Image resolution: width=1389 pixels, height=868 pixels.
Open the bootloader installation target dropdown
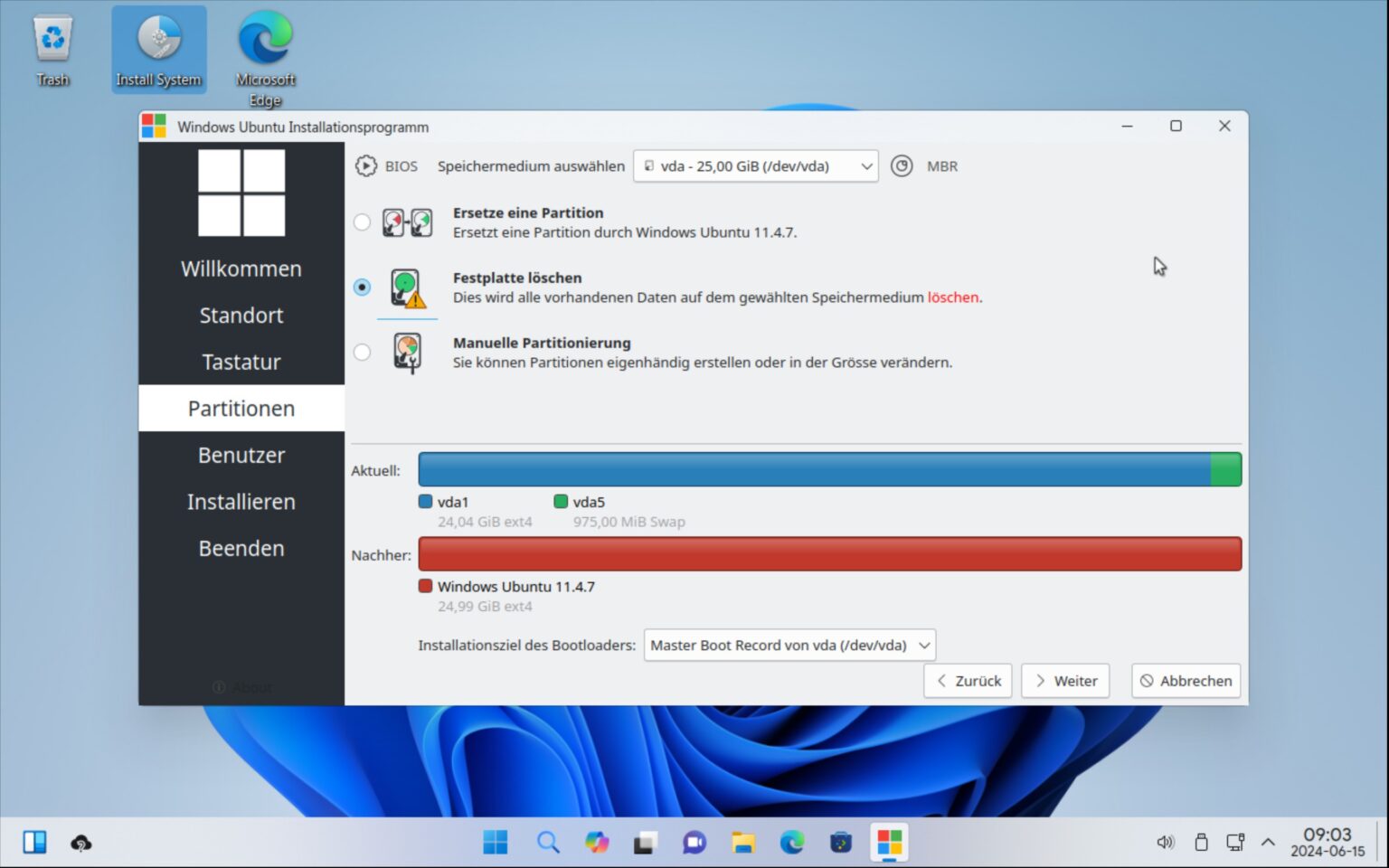788,645
